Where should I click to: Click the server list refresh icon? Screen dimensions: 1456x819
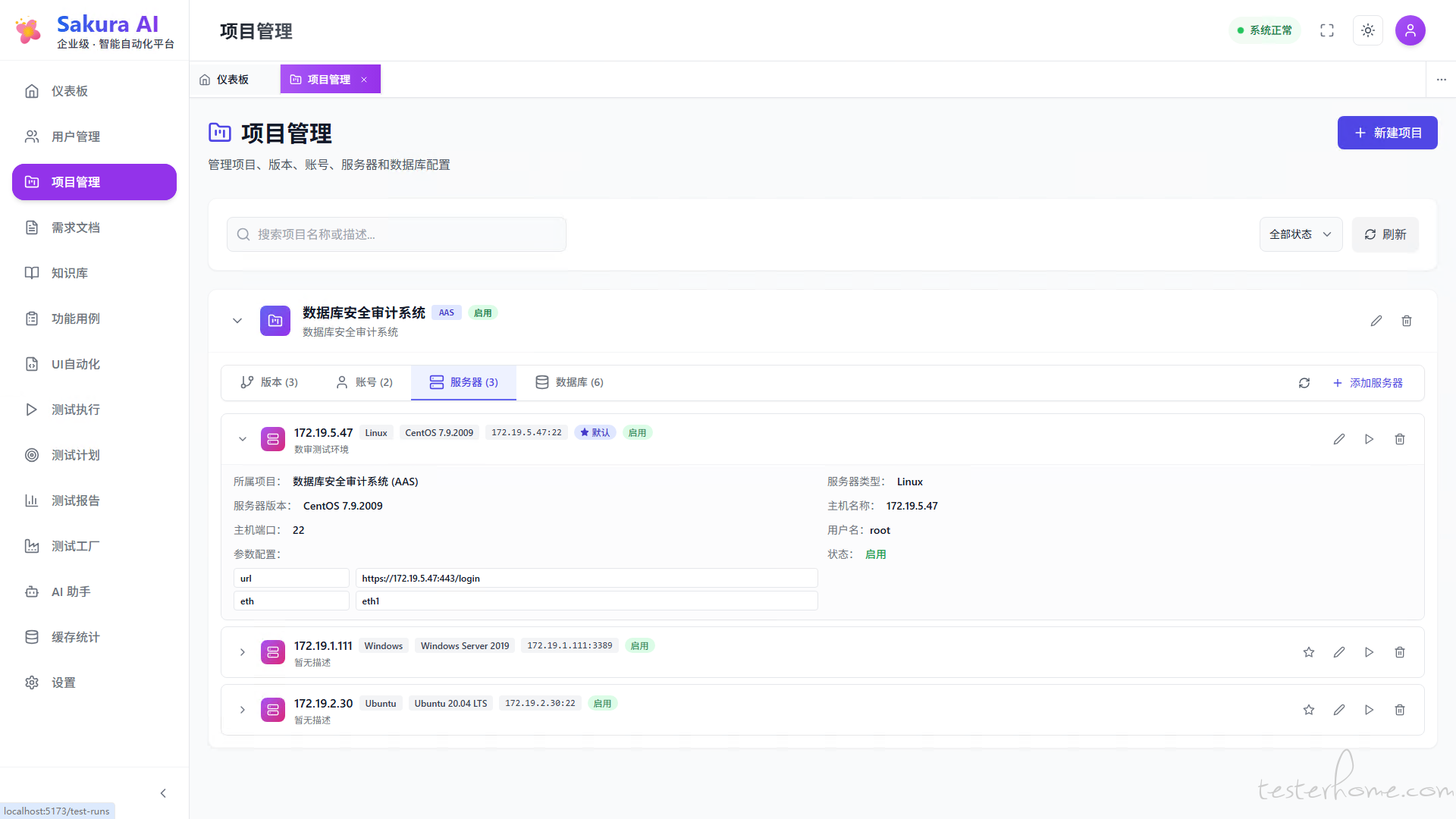pos(1304,383)
